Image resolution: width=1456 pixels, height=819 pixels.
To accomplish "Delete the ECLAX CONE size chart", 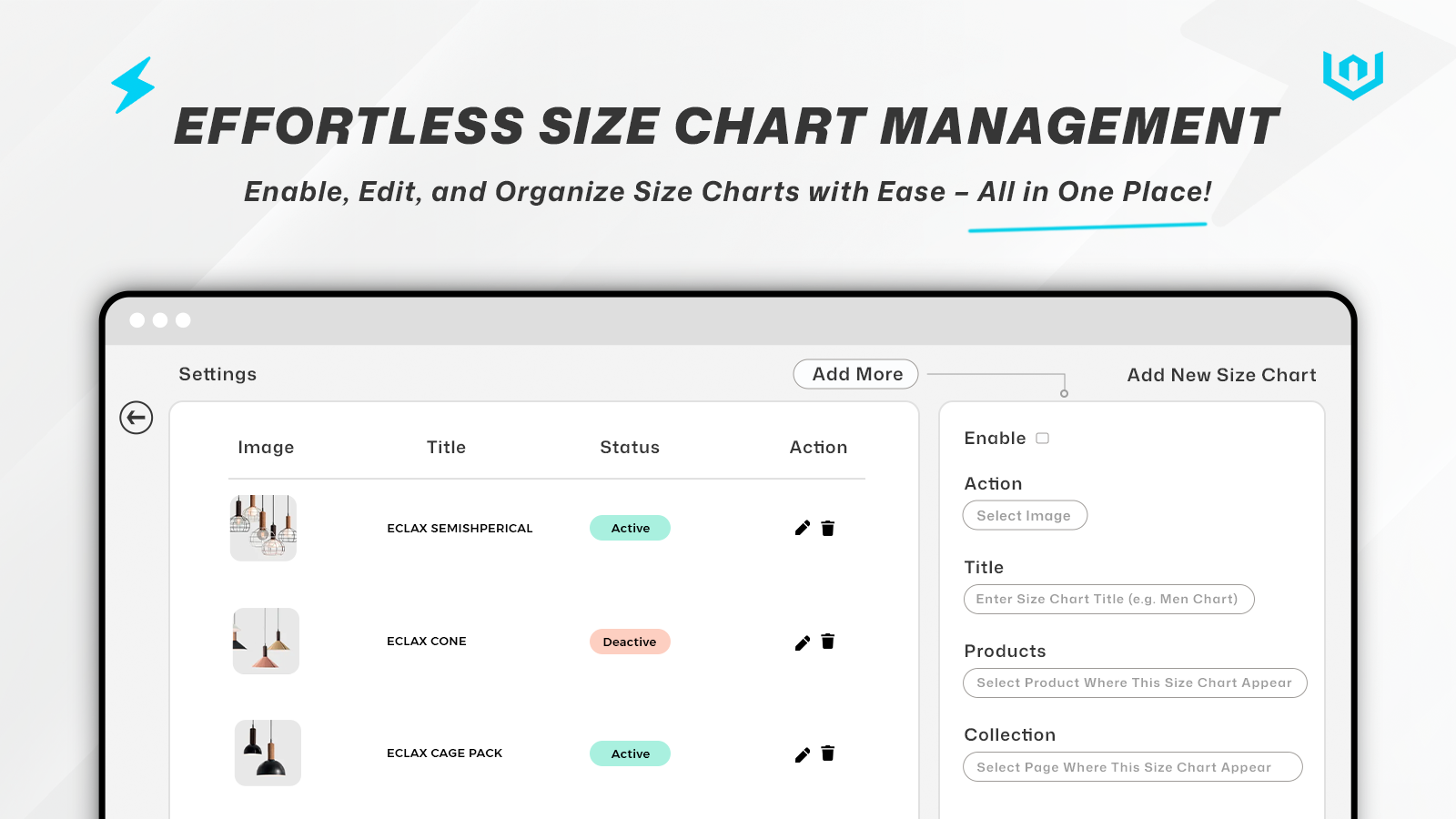I will click(x=828, y=642).
